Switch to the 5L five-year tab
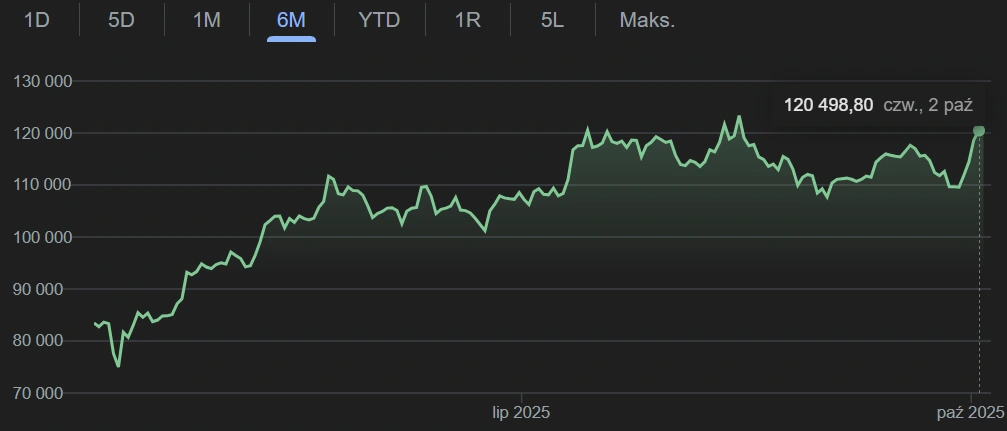Viewport: 1007px width, 431px height. (552, 20)
